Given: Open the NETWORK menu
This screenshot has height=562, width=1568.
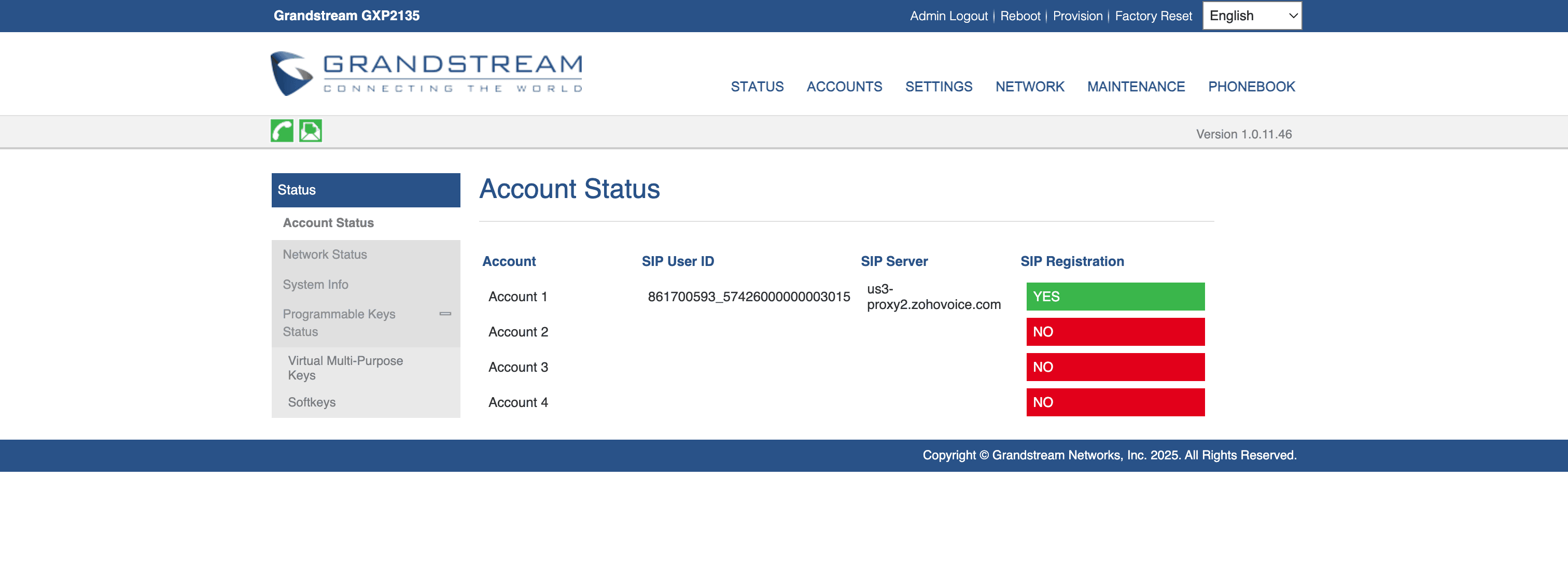Looking at the screenshot, I should (x=1029, y=87).
